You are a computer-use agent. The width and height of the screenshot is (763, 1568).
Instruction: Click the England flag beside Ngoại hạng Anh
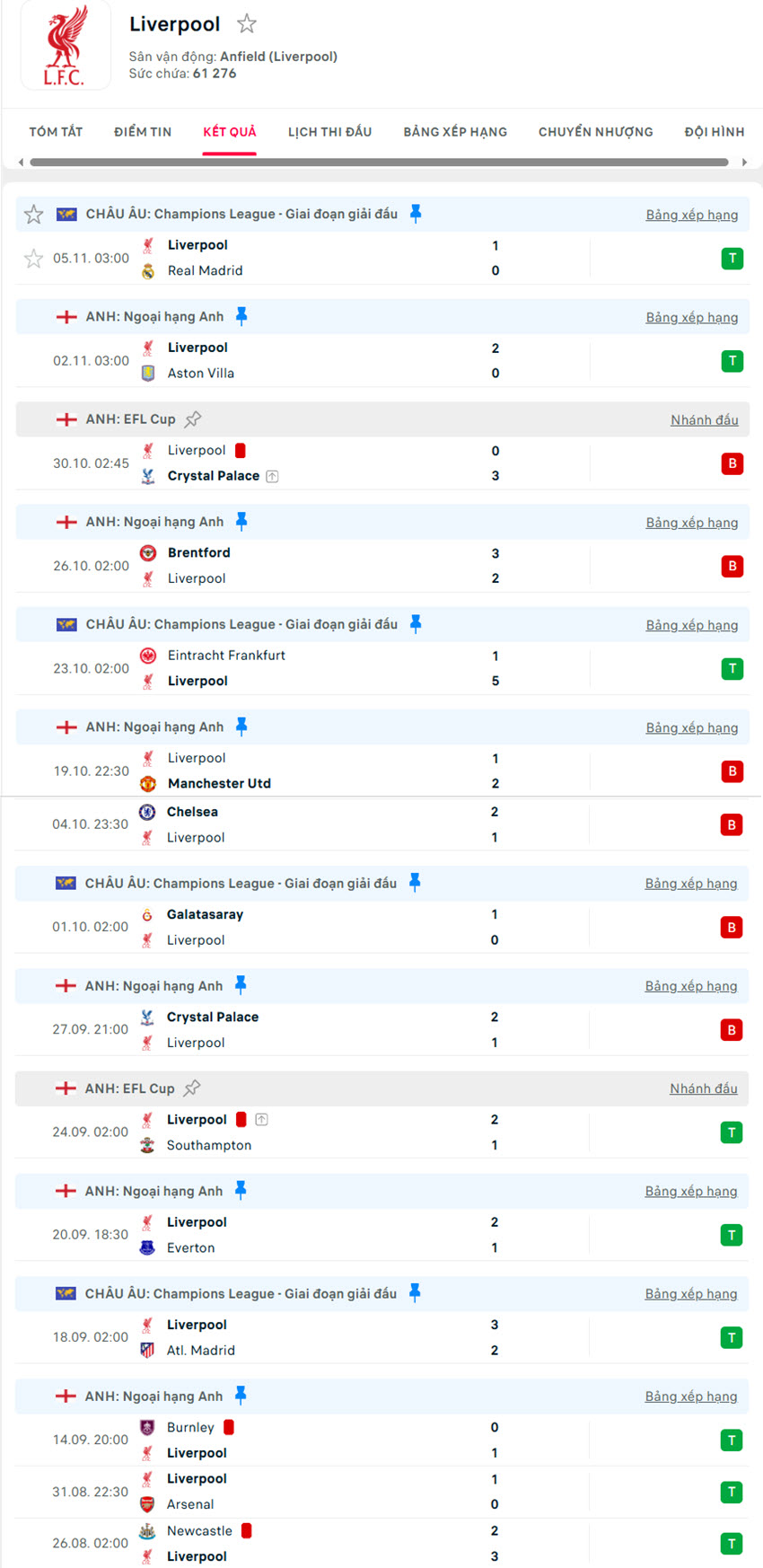point(66,316)
